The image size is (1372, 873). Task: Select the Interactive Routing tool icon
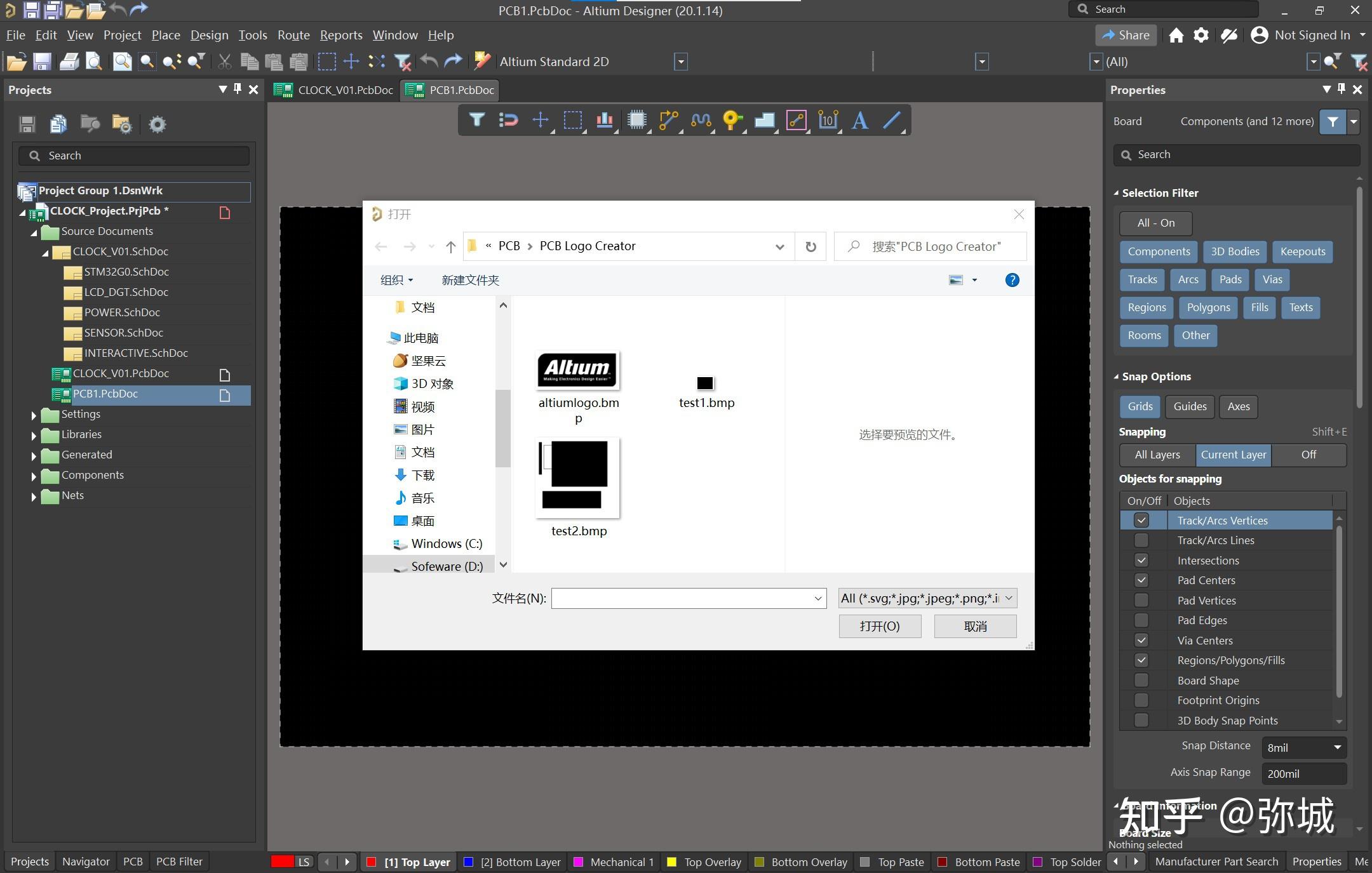pyautogui.click(x=668, y=120)
